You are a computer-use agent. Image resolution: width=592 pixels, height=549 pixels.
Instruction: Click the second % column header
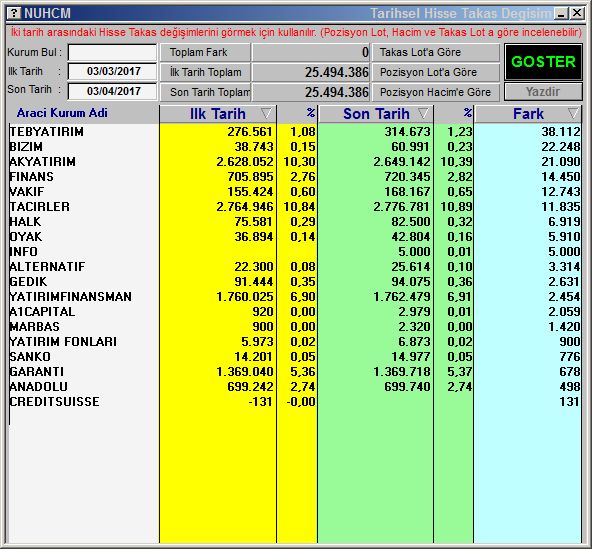click(x=468, y=113)
